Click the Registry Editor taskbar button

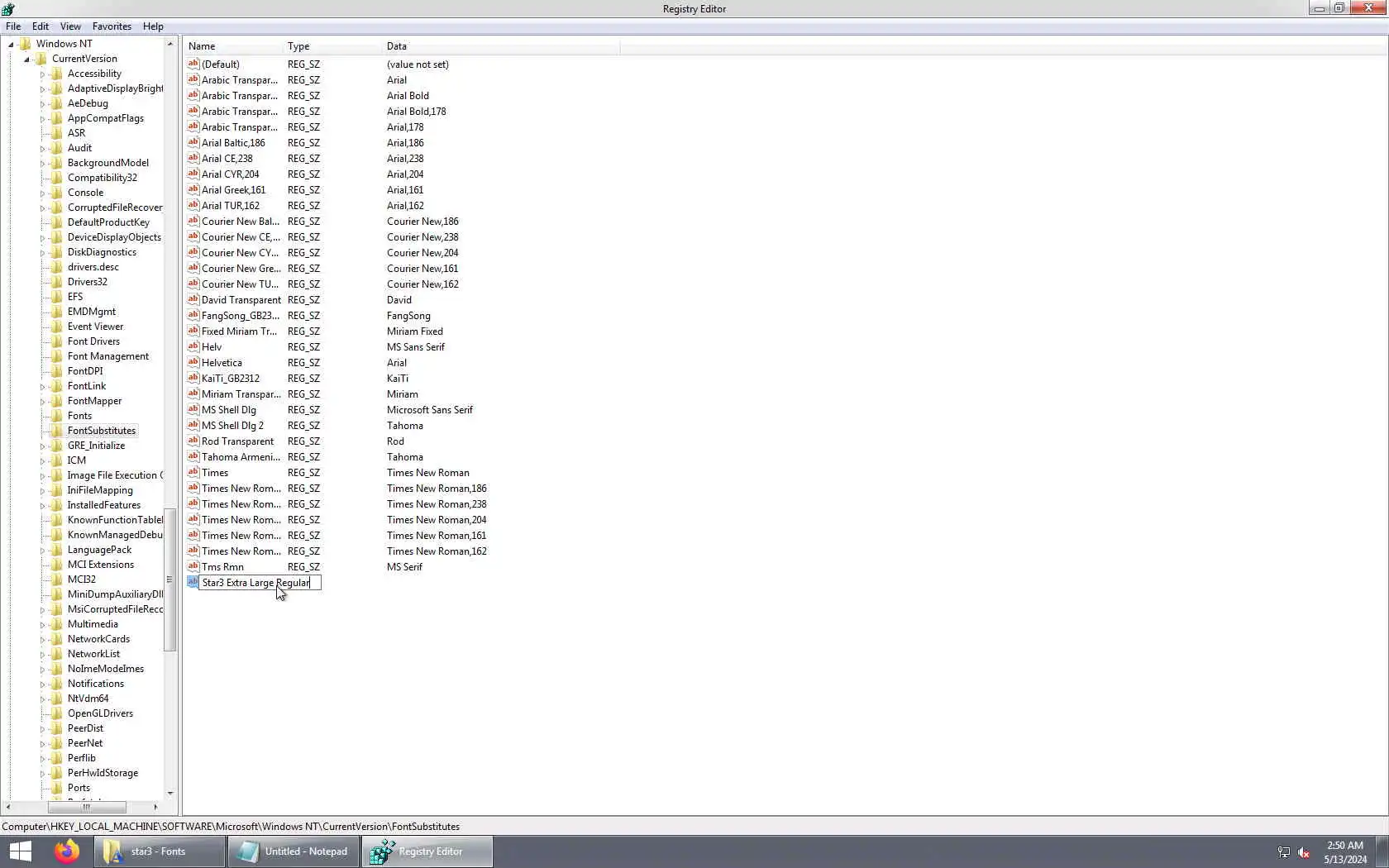pos(427,851)
